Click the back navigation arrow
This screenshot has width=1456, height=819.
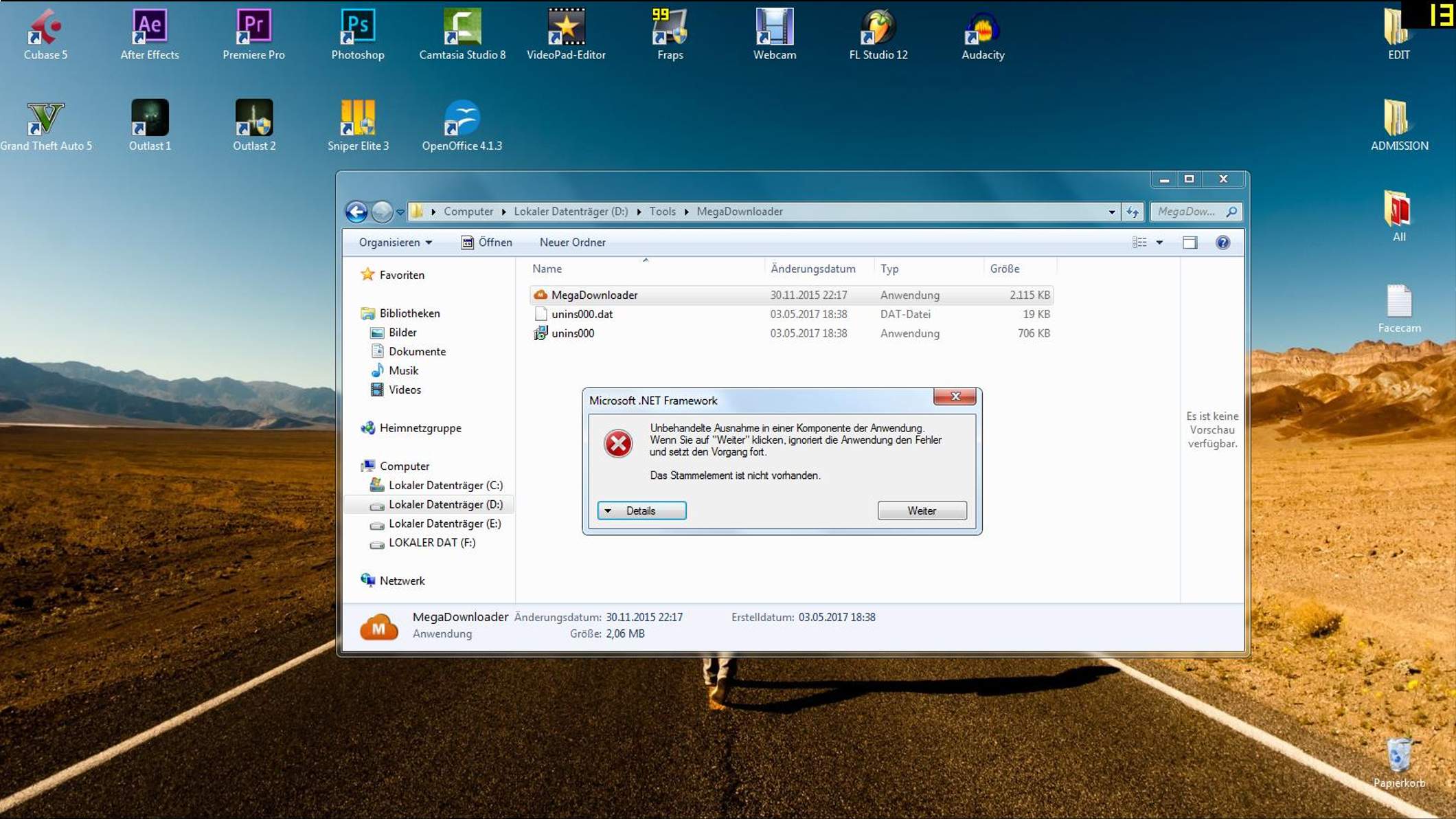point(356,212)
